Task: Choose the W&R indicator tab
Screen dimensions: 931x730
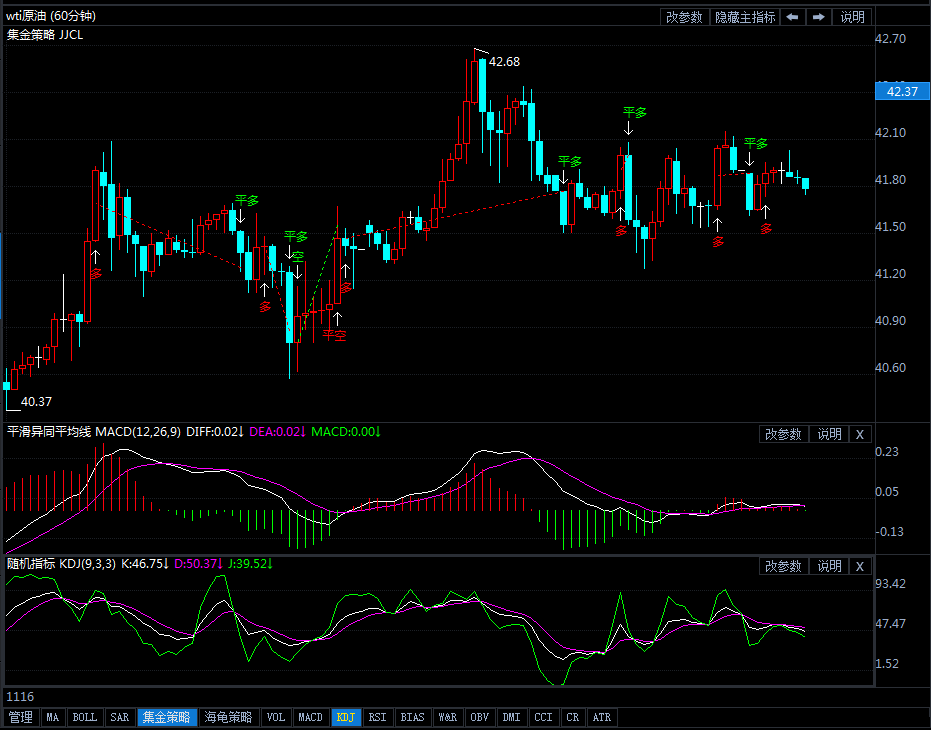Action: pos(447,717)
